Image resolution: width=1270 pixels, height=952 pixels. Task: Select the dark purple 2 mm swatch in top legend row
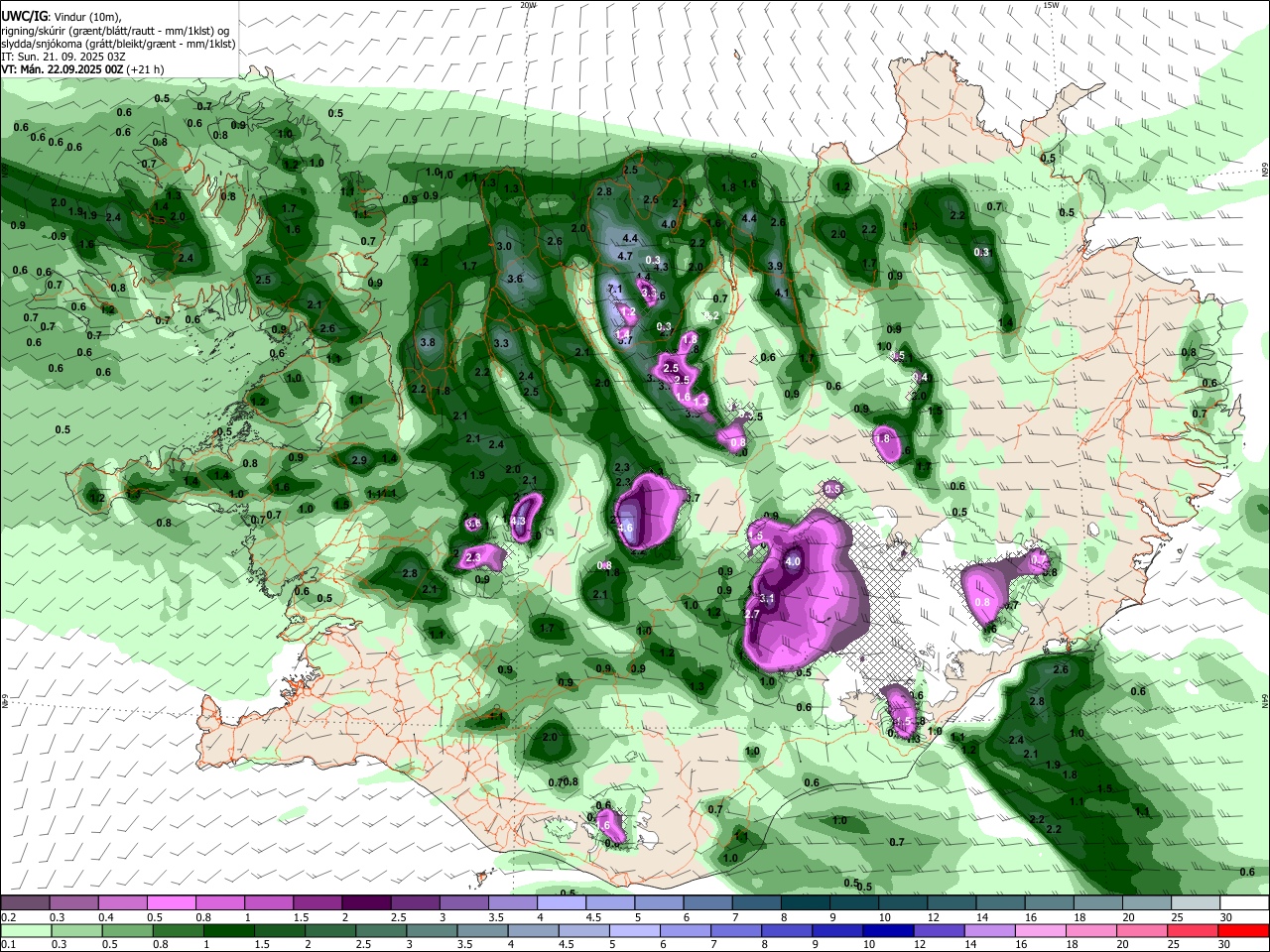tap(365, 902)
